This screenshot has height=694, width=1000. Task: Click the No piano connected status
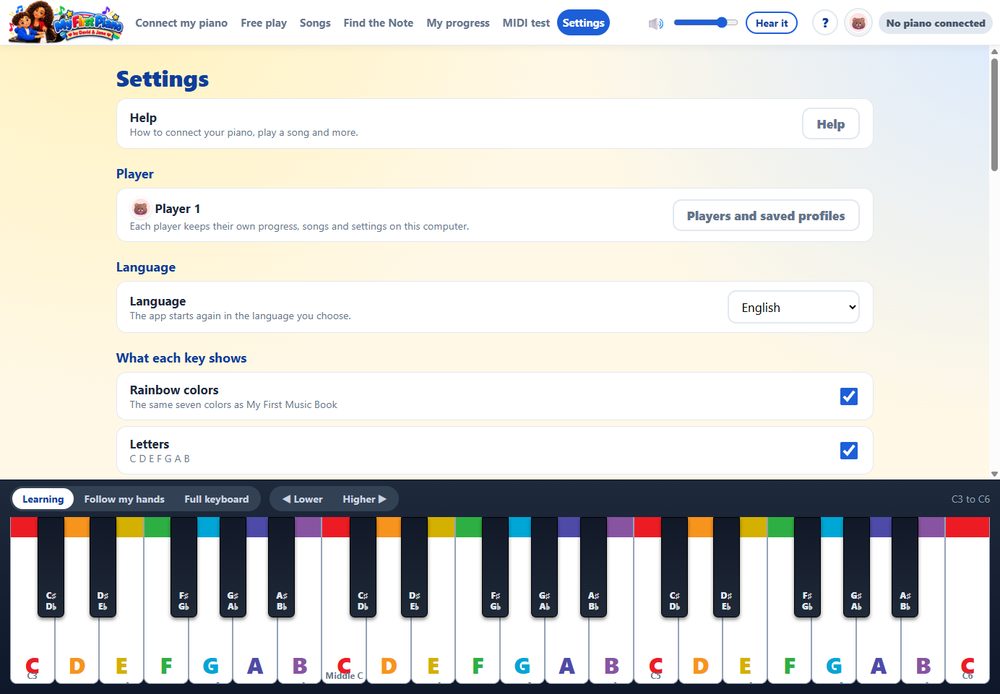coord(935,23)
